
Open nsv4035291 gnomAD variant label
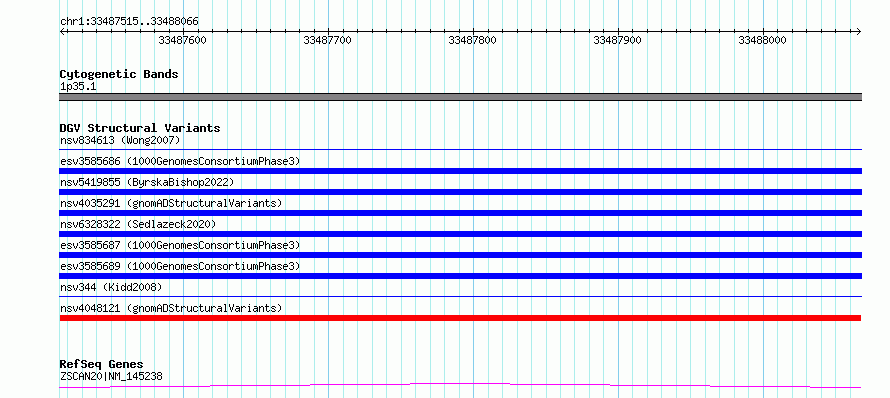171,203
